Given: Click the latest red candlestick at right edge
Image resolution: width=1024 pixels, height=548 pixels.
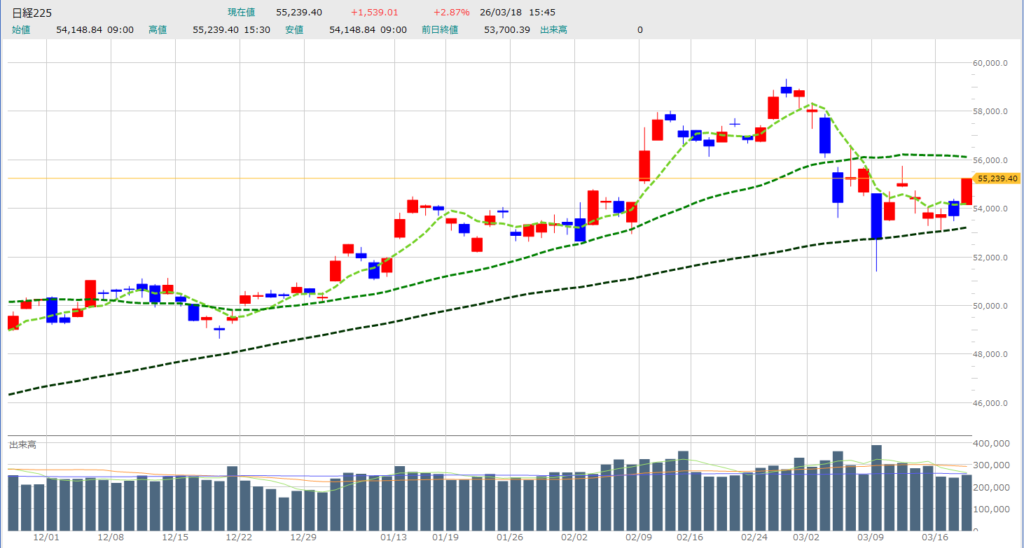Looking at the screenshot, I should 967,192.
